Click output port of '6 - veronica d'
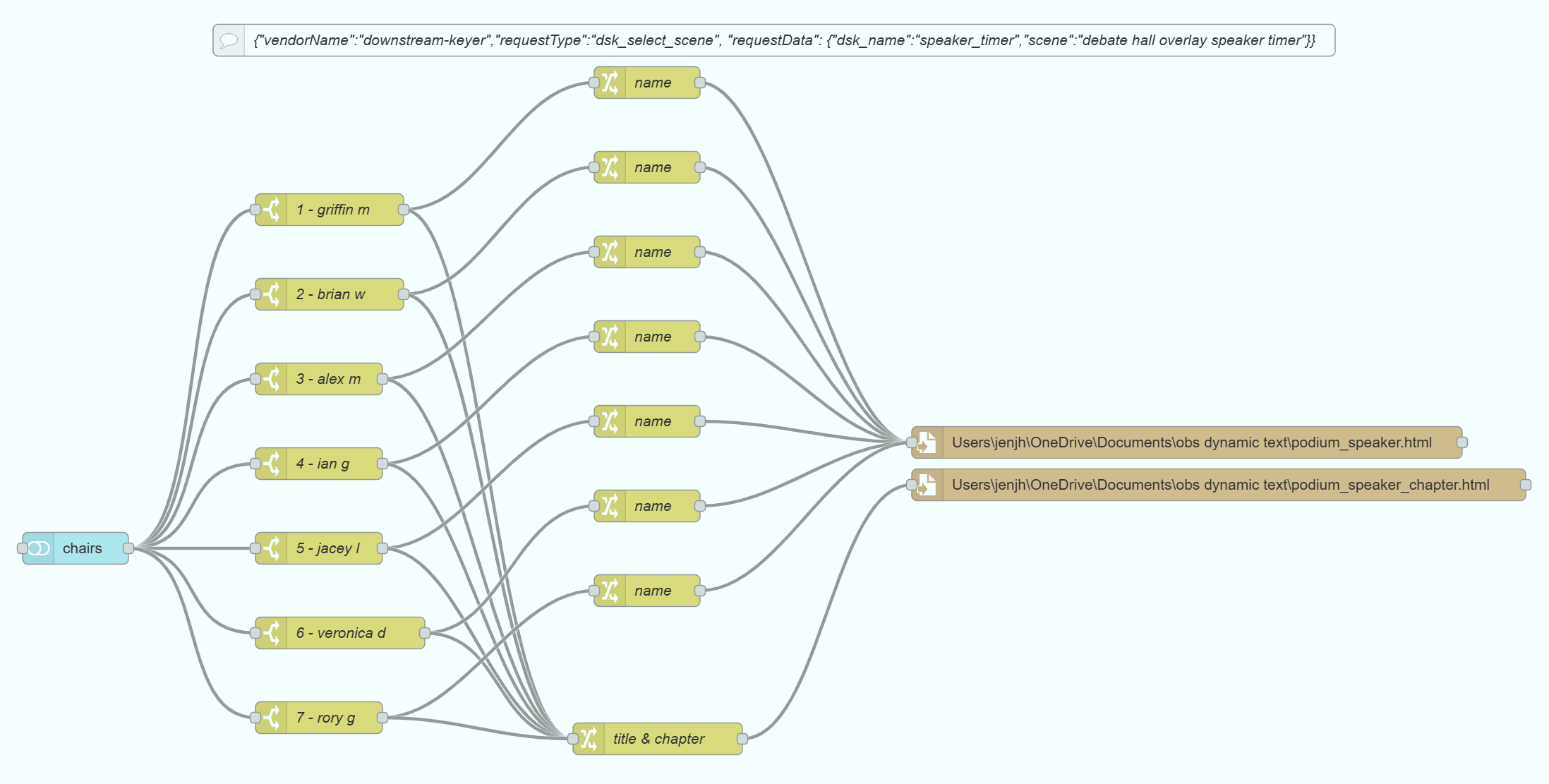 click(x=425, y=633)
